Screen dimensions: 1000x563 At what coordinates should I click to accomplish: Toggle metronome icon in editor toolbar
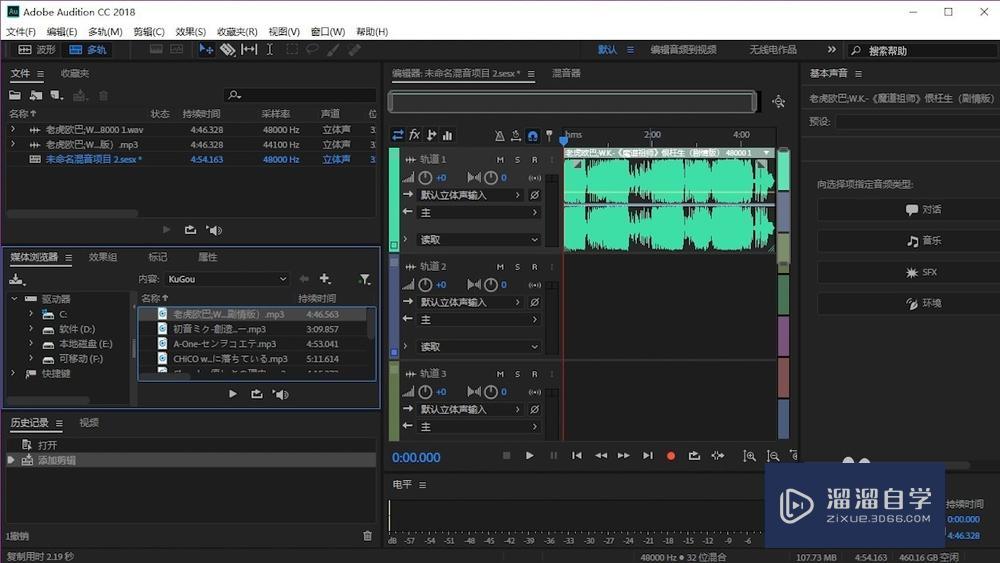(499, 135)
